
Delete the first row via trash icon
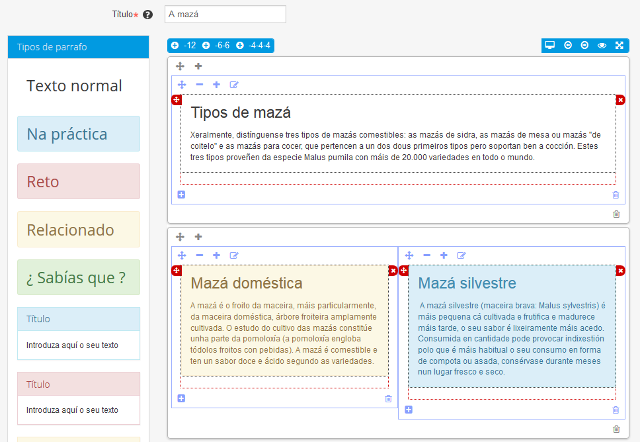tap(616, 214)
